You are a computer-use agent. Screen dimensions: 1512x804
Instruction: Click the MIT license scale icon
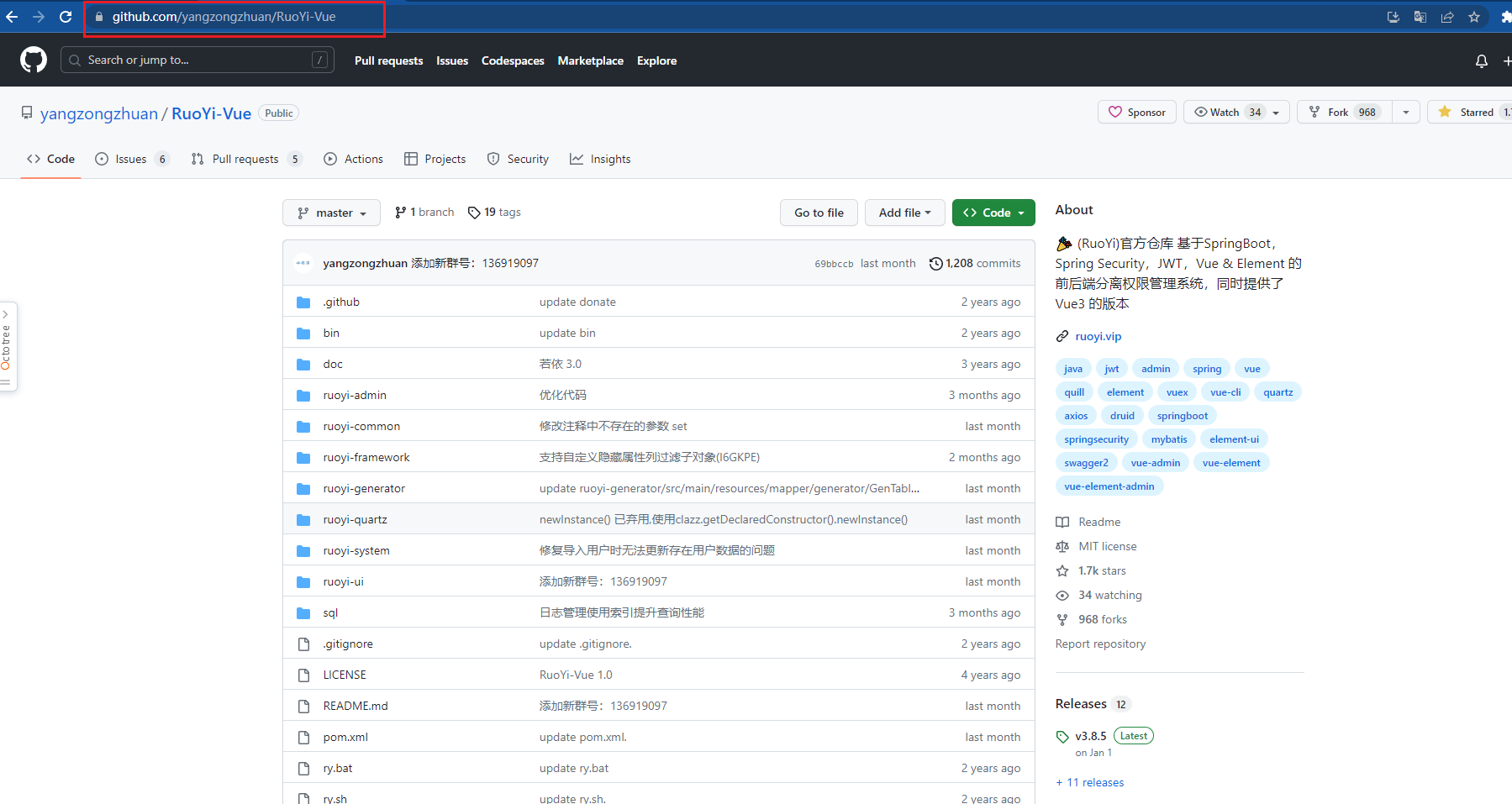point(1062,547)
